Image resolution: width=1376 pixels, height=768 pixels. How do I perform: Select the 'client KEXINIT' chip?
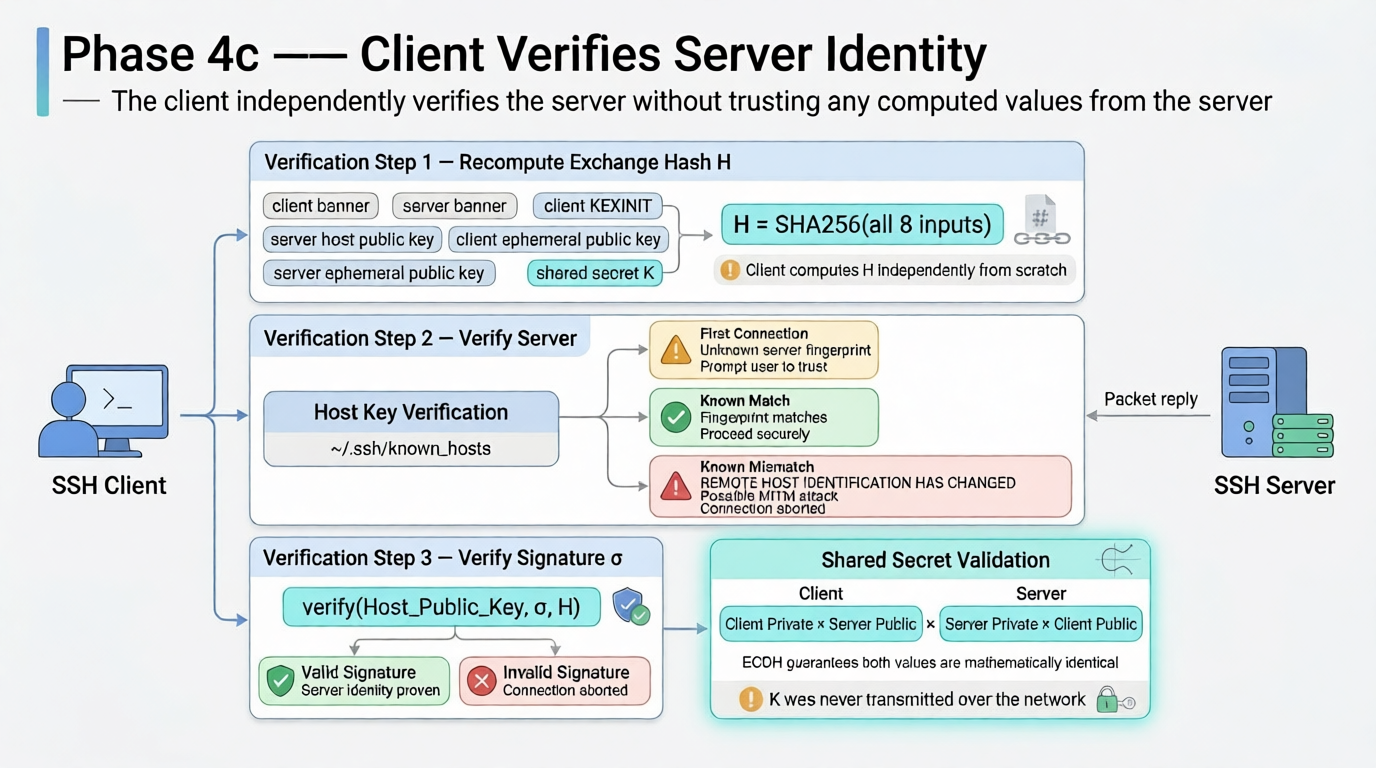click(597, 206)
